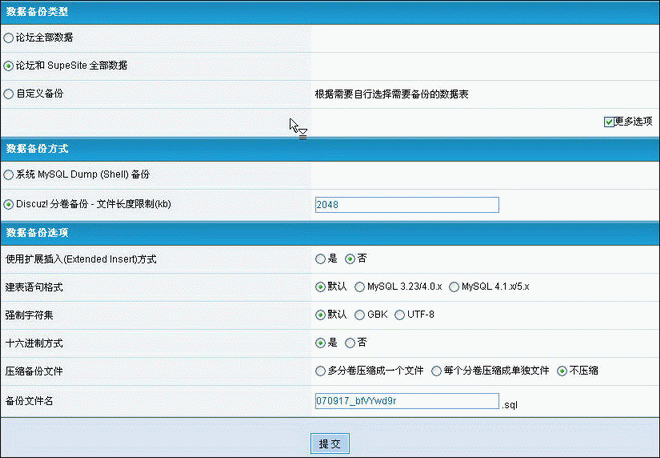Select Discuz! 分卷备份 radio option
The height and width of the screenshot is (458, 660).
(x=8, y=205)
